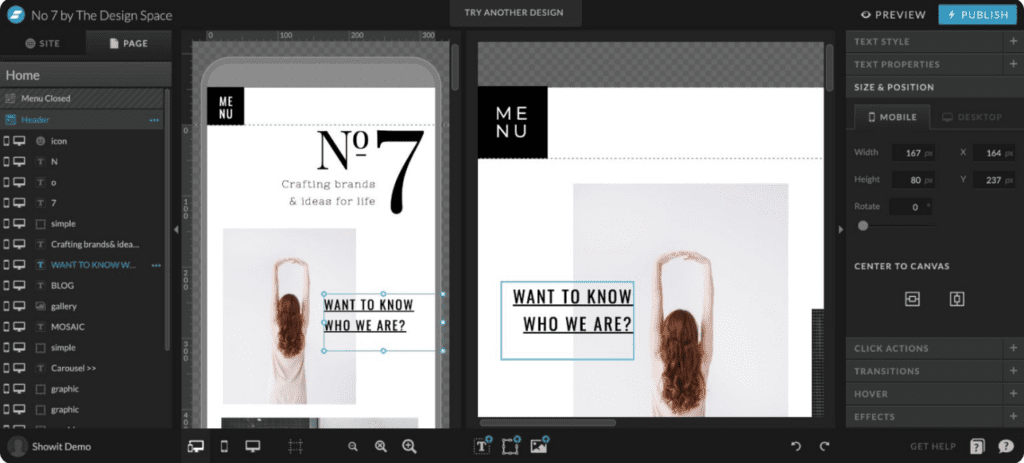Zoom out of the canvas
This screenshot has width=1024, height=463.
353,447
